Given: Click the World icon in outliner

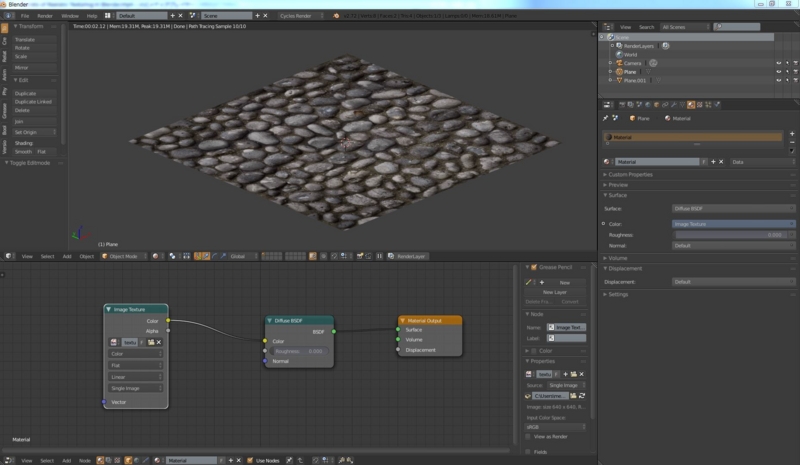Looking at the screenshot, I should click(x=619, y=55).
